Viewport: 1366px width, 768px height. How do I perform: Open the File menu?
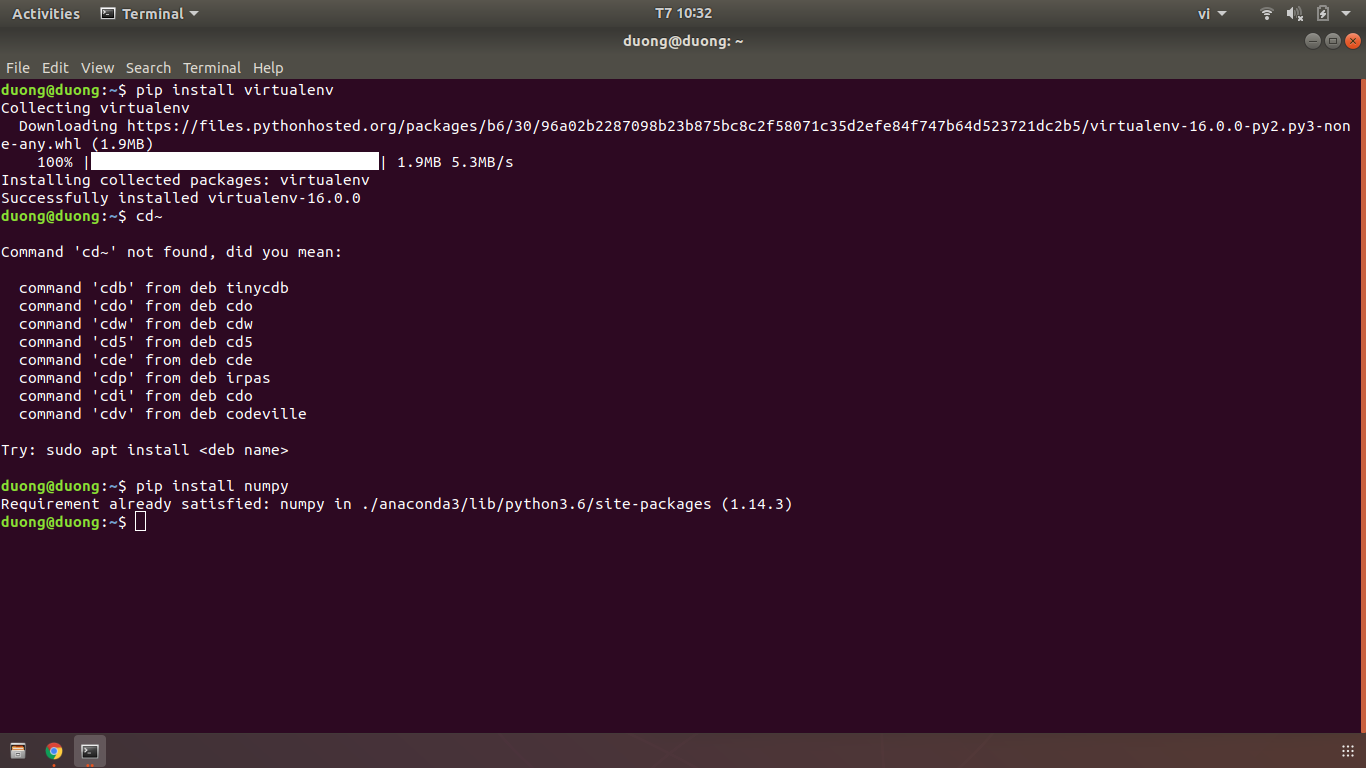[x=18, y=68]
